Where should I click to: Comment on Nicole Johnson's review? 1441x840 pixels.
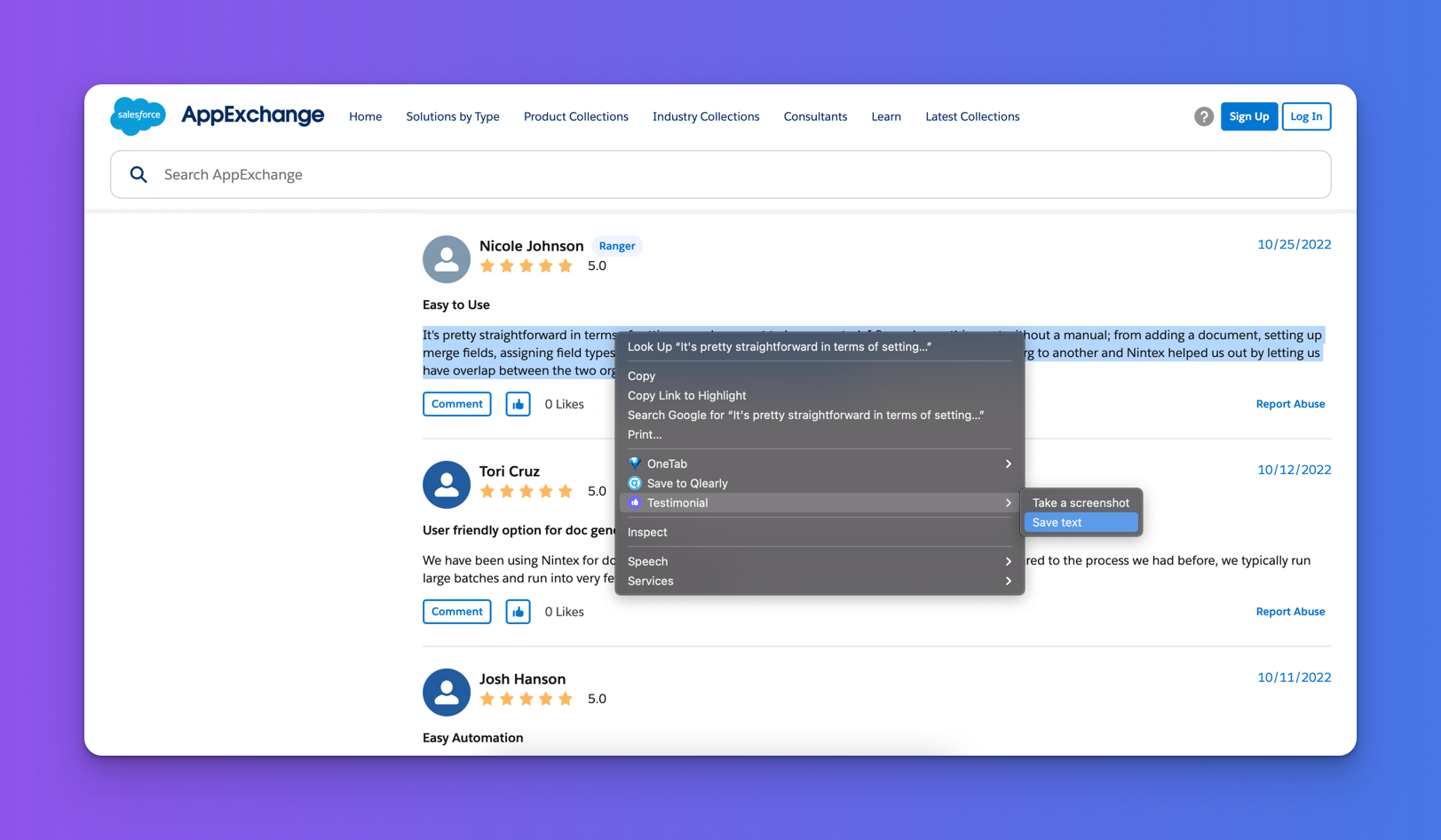pyautogui.click(x=457, y=404)
